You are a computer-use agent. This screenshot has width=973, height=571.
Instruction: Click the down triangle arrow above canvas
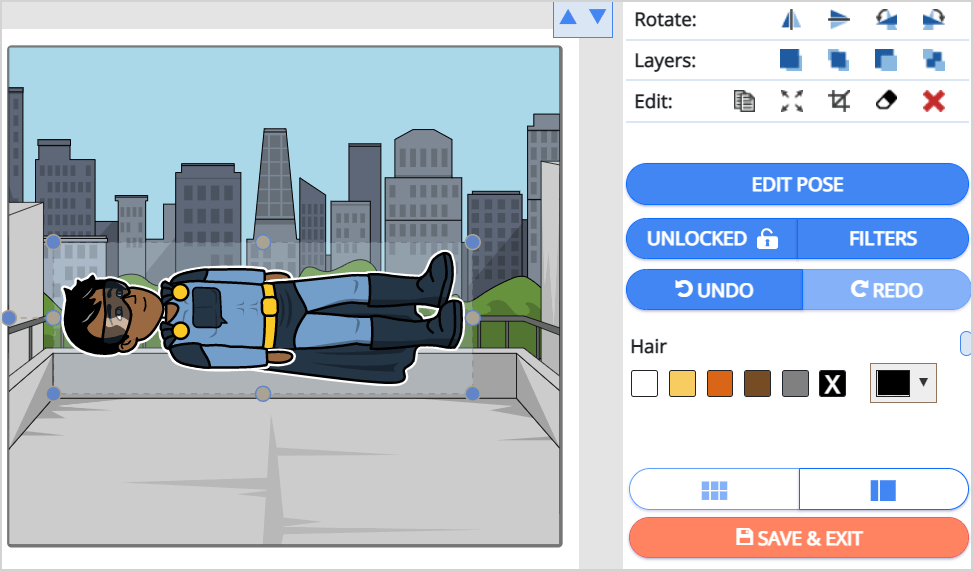[598, 17]
